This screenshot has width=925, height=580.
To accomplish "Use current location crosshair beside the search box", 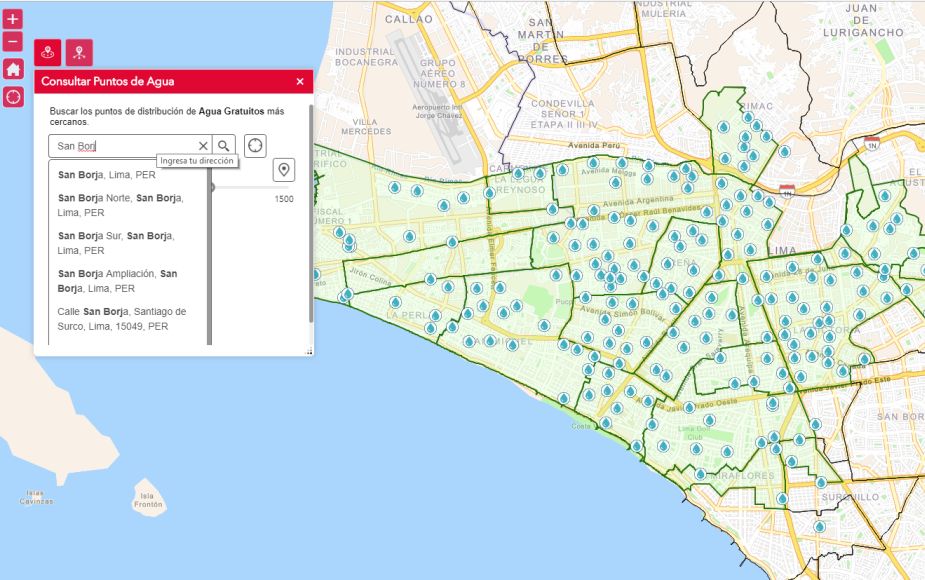I will tap(255, 145).
